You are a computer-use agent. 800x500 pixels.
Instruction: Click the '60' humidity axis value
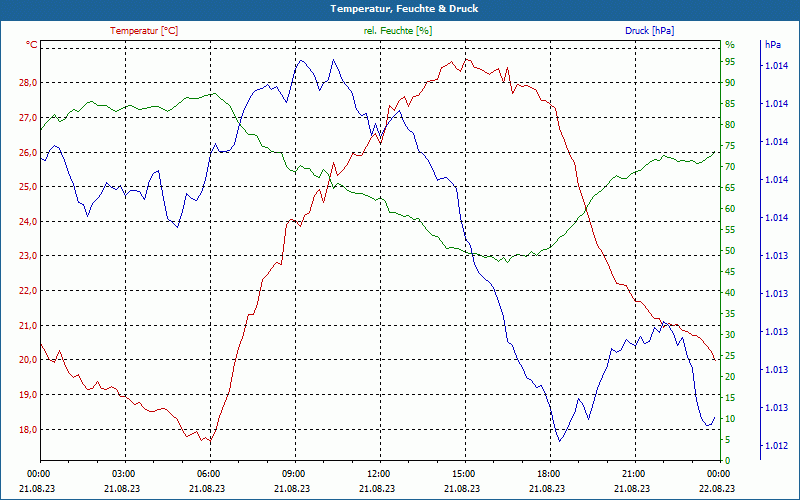(730, 208)
